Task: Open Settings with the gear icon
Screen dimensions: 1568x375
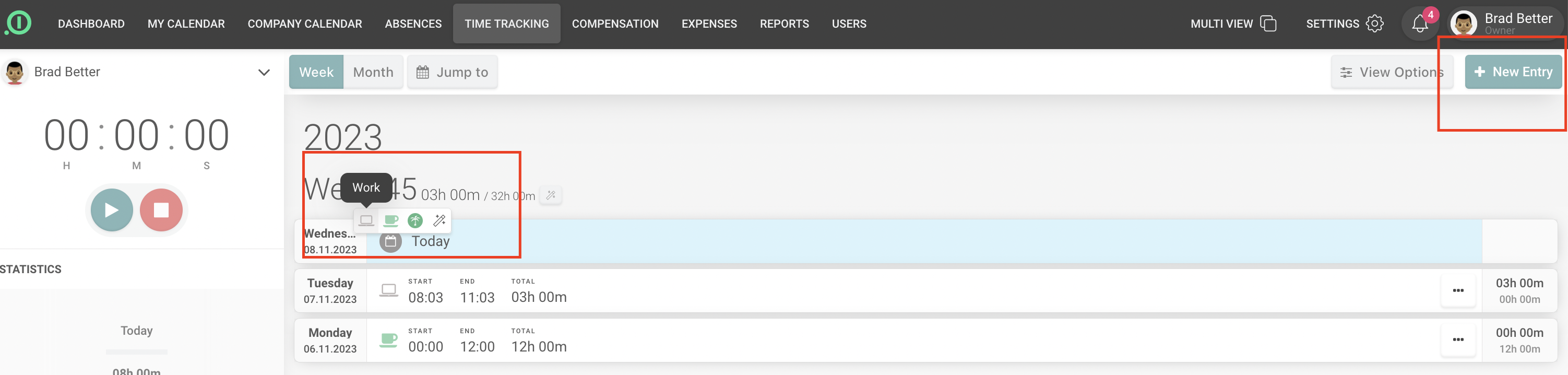Action: pyautogui.click(x=1374, y=24)
